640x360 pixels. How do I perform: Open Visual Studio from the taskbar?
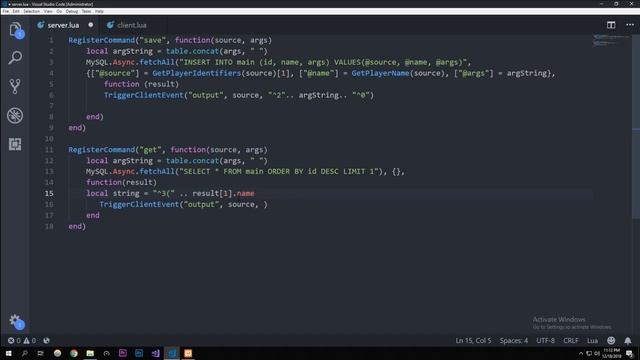[156, 353]
